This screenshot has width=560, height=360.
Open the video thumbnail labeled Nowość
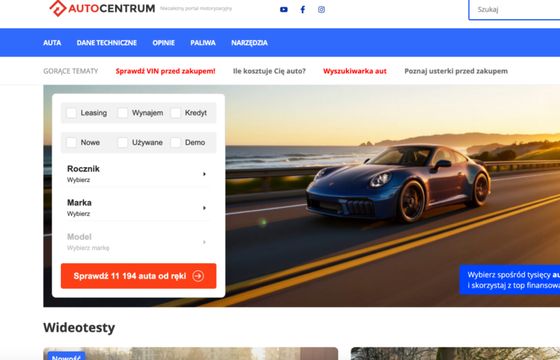tap(191, 354)
